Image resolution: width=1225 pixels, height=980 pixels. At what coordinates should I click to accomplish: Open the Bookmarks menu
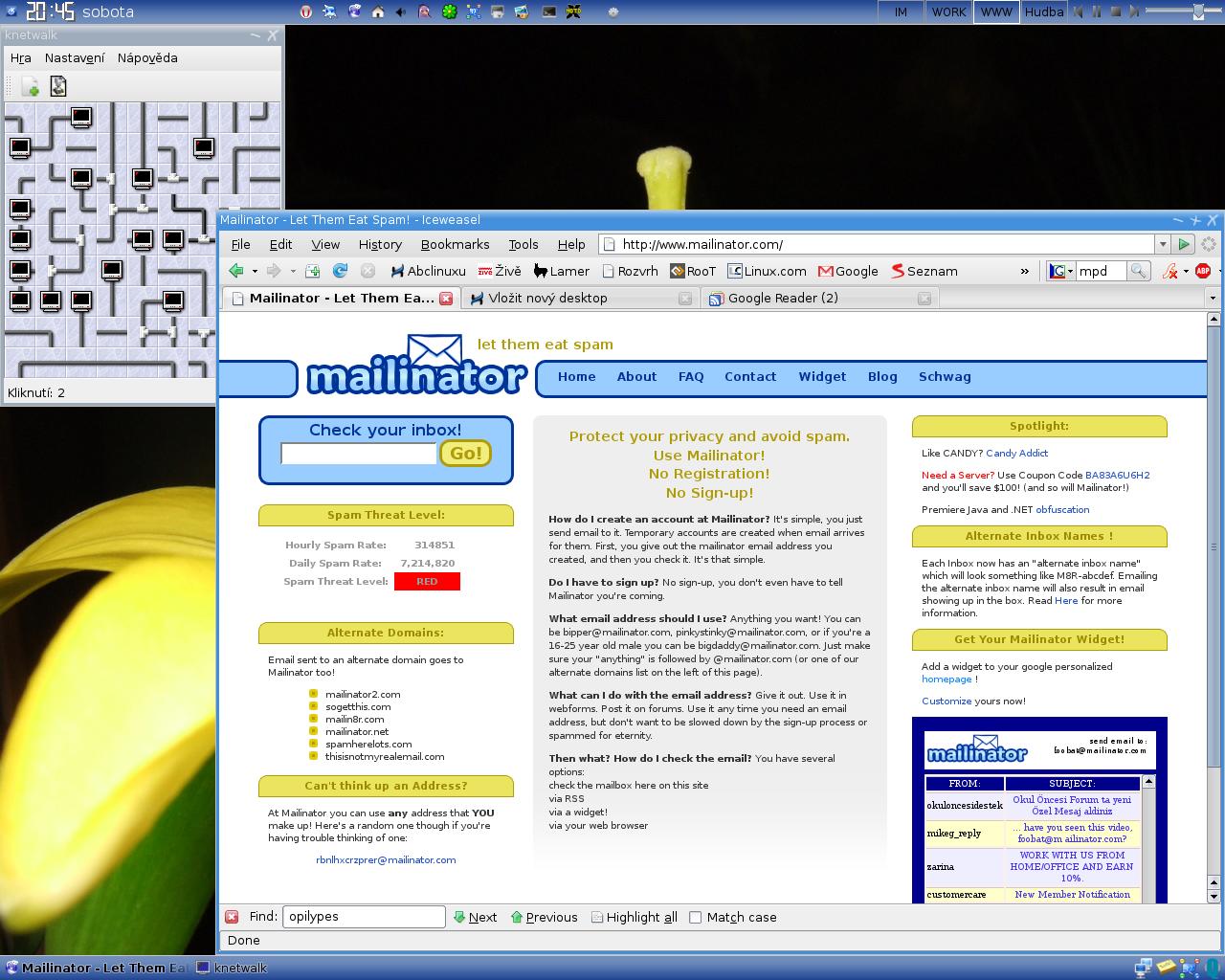point(455,244)
